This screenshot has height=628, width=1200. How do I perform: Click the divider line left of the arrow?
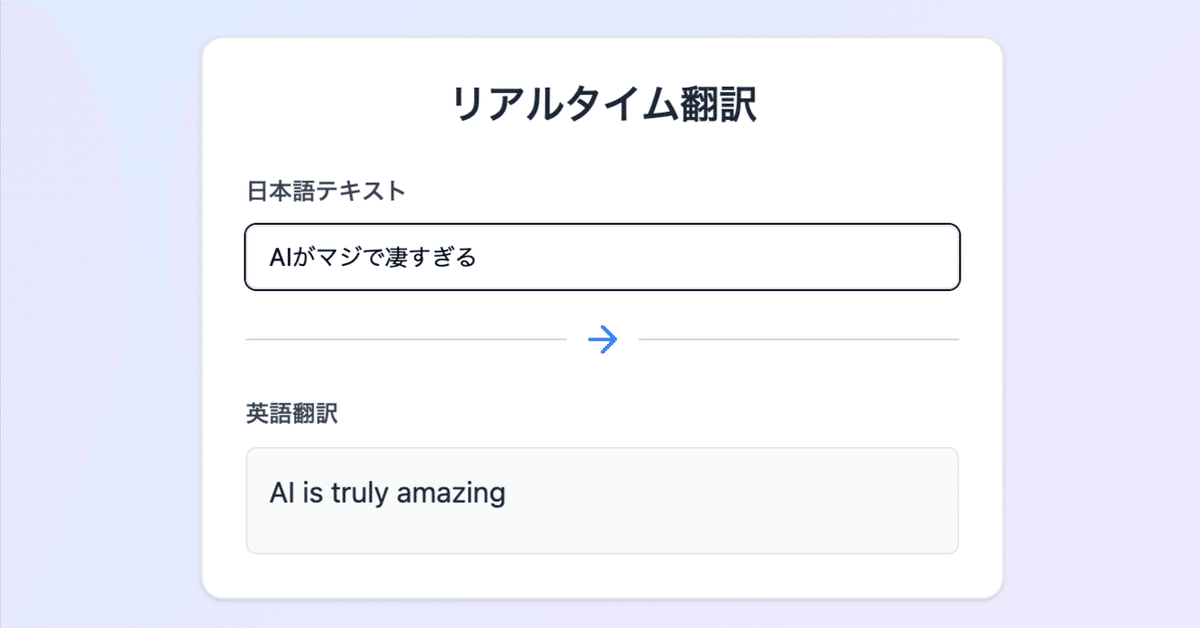click(406, 340)
